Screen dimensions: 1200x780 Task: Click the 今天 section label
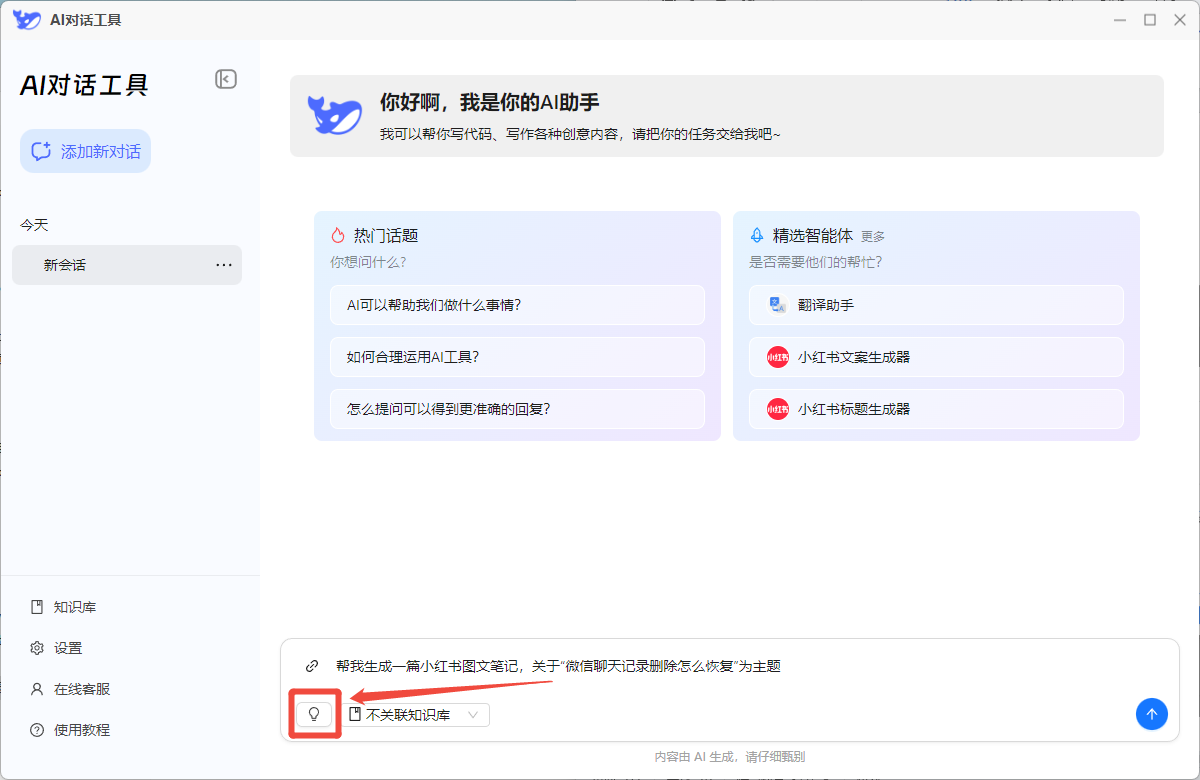pos(34,225)
